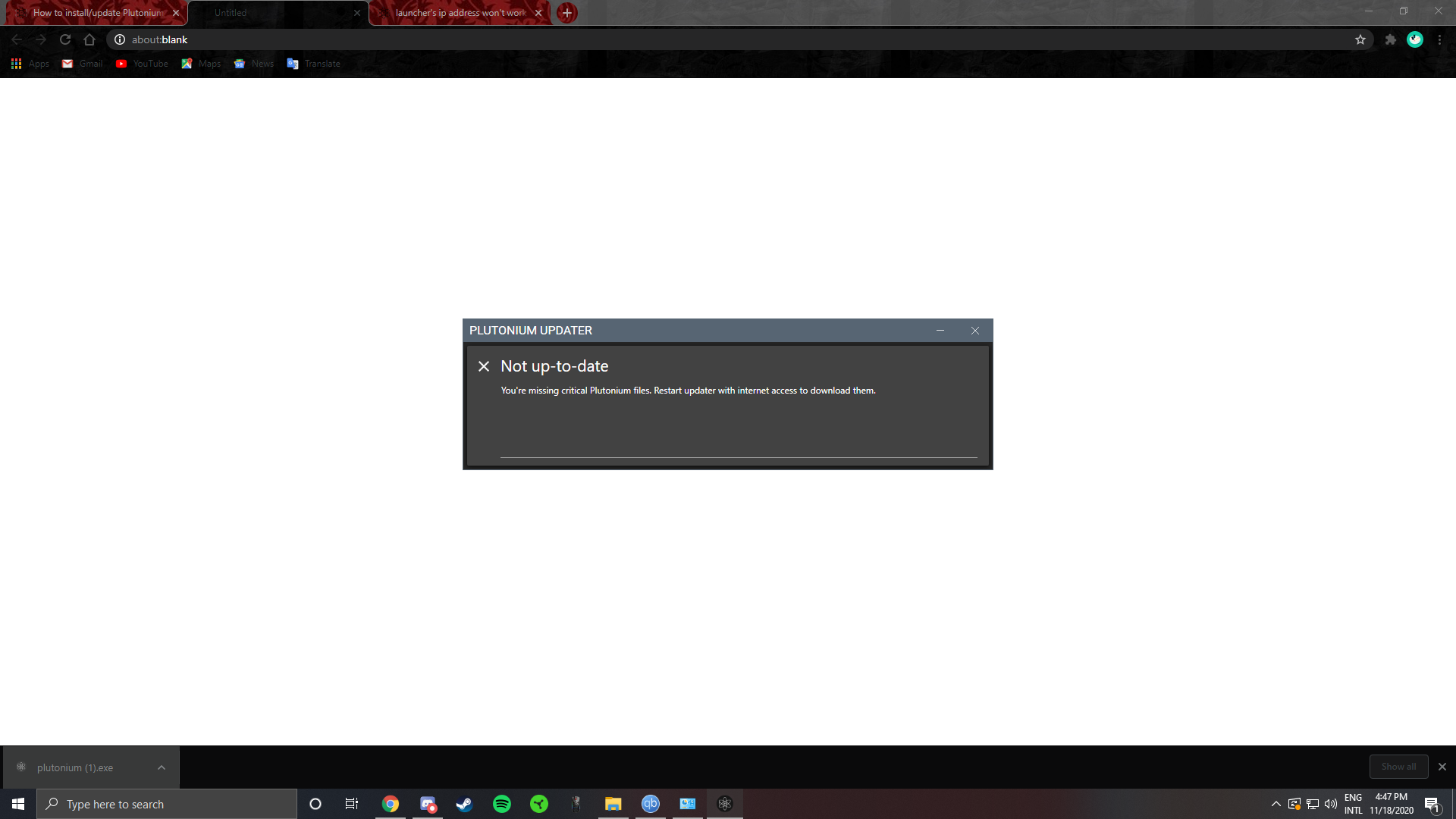
Task: Open the Translate bookmark
Action: (x=314, y=64)
